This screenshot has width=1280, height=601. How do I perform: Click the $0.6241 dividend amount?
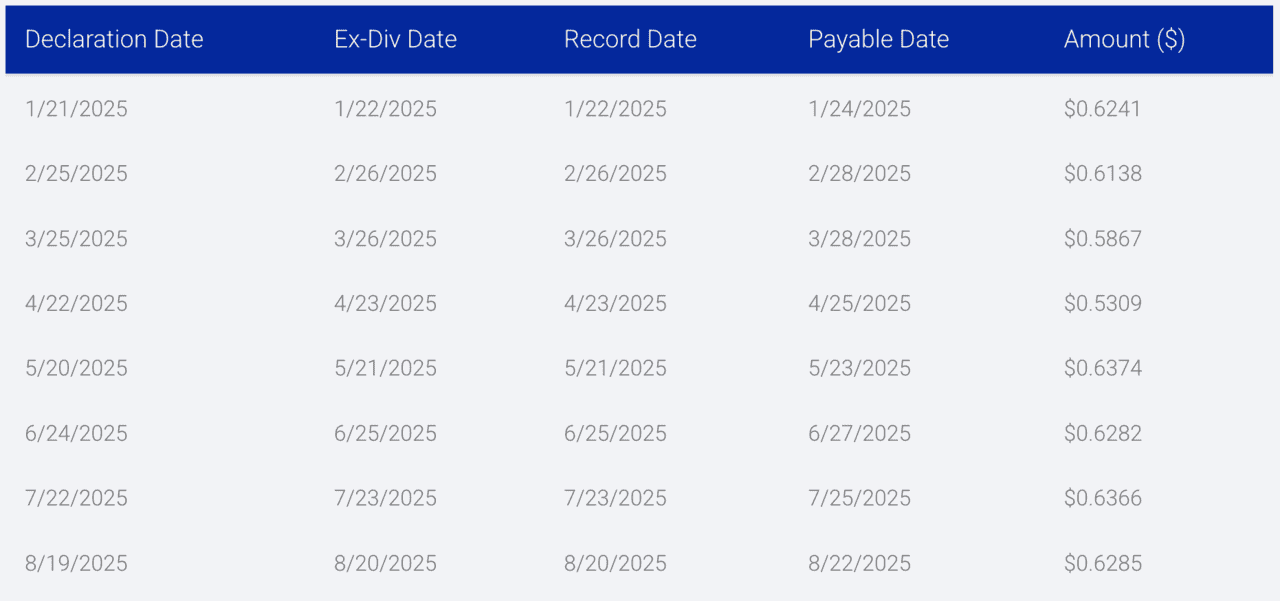(x=1102, y=109)
